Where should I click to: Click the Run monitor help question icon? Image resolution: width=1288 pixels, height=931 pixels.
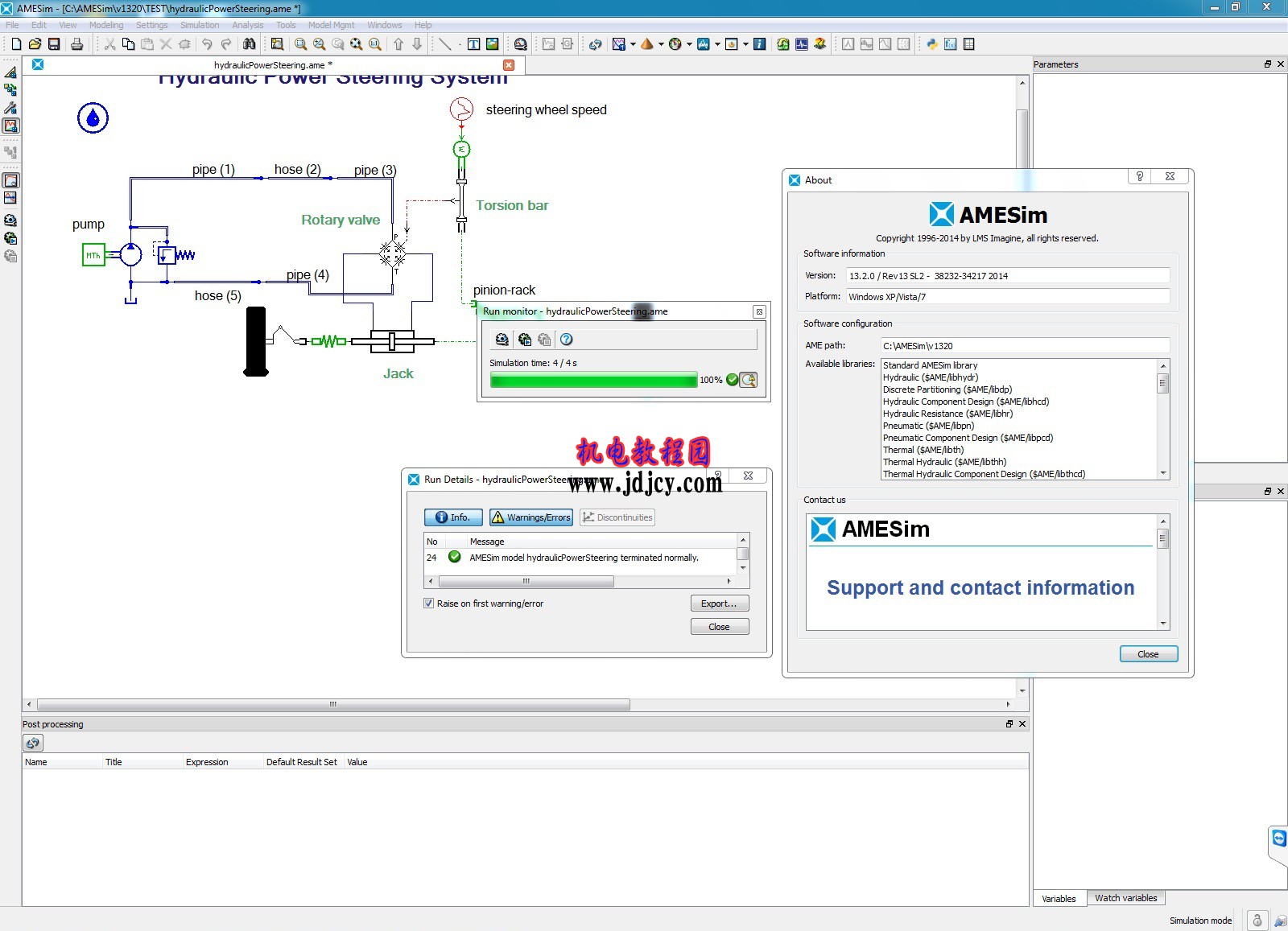pos(566,340)
